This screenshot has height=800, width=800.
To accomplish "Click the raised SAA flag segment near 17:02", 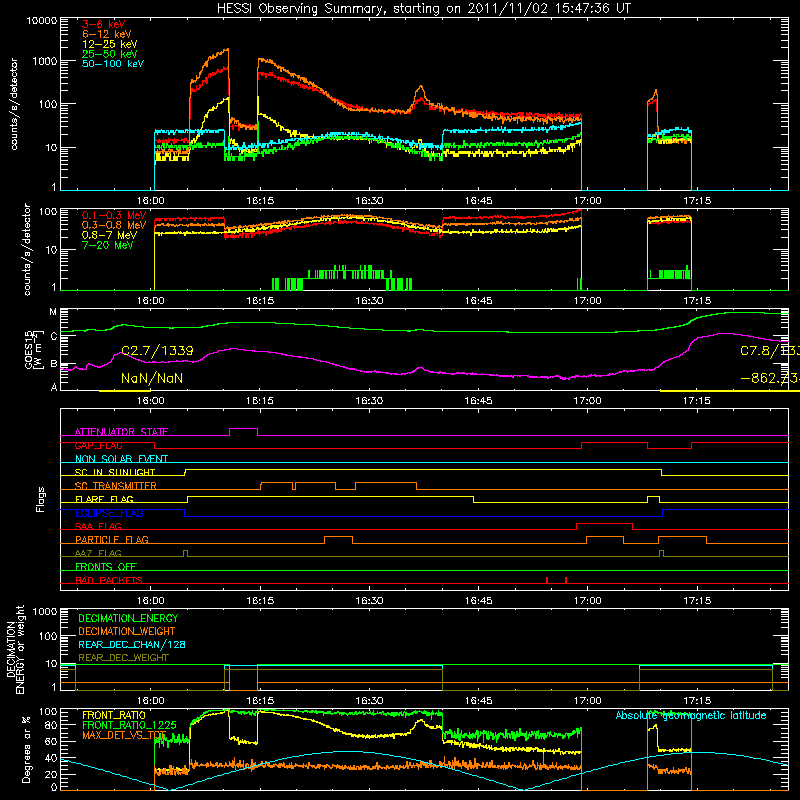I will point(605,524).
